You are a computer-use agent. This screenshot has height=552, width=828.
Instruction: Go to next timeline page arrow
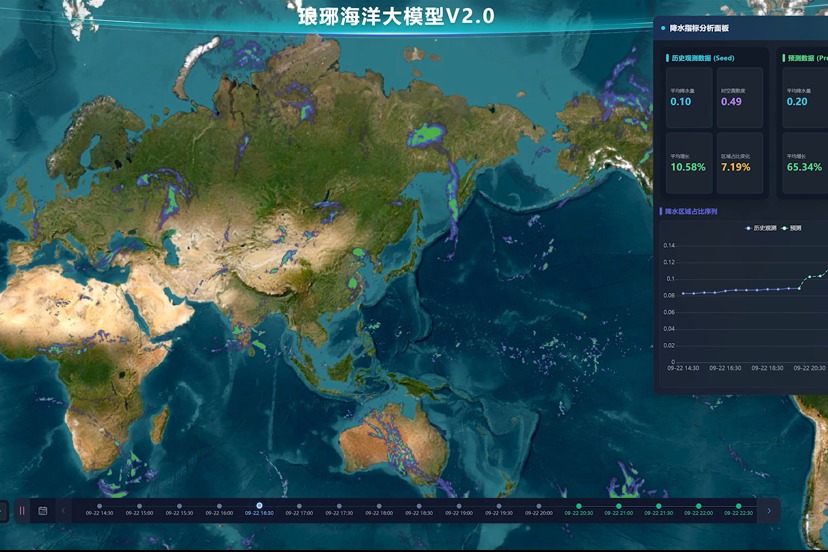tap(769, 511)
